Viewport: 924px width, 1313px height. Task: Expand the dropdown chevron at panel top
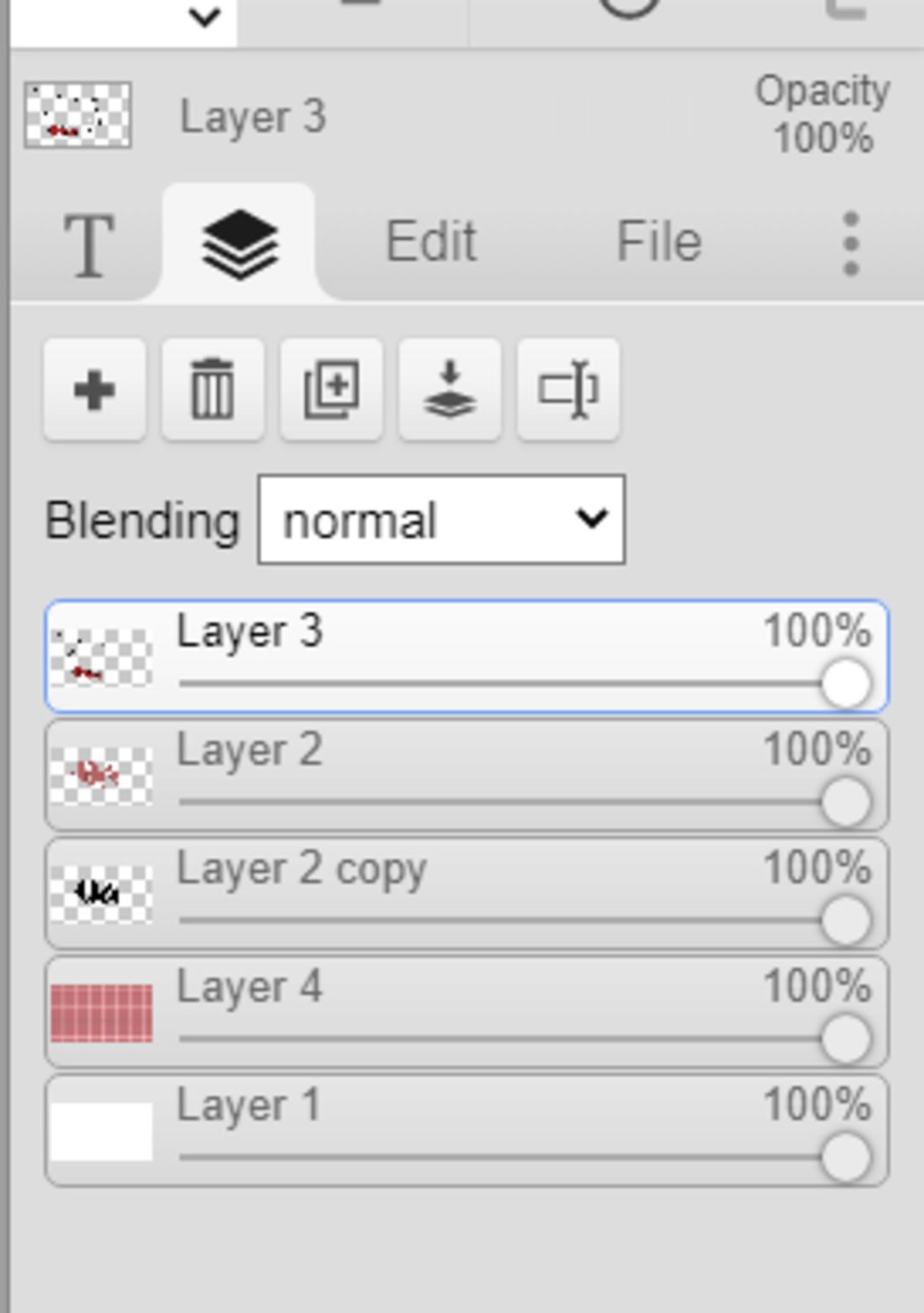tap(206, 16)
